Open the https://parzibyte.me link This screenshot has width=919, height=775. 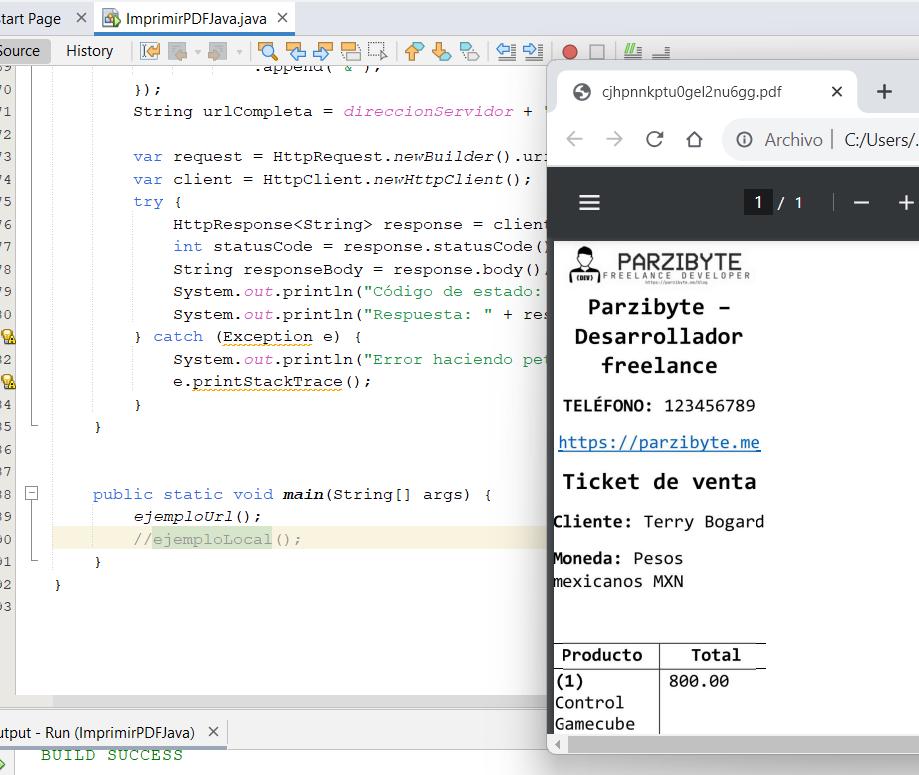click(x=659, y=443)
